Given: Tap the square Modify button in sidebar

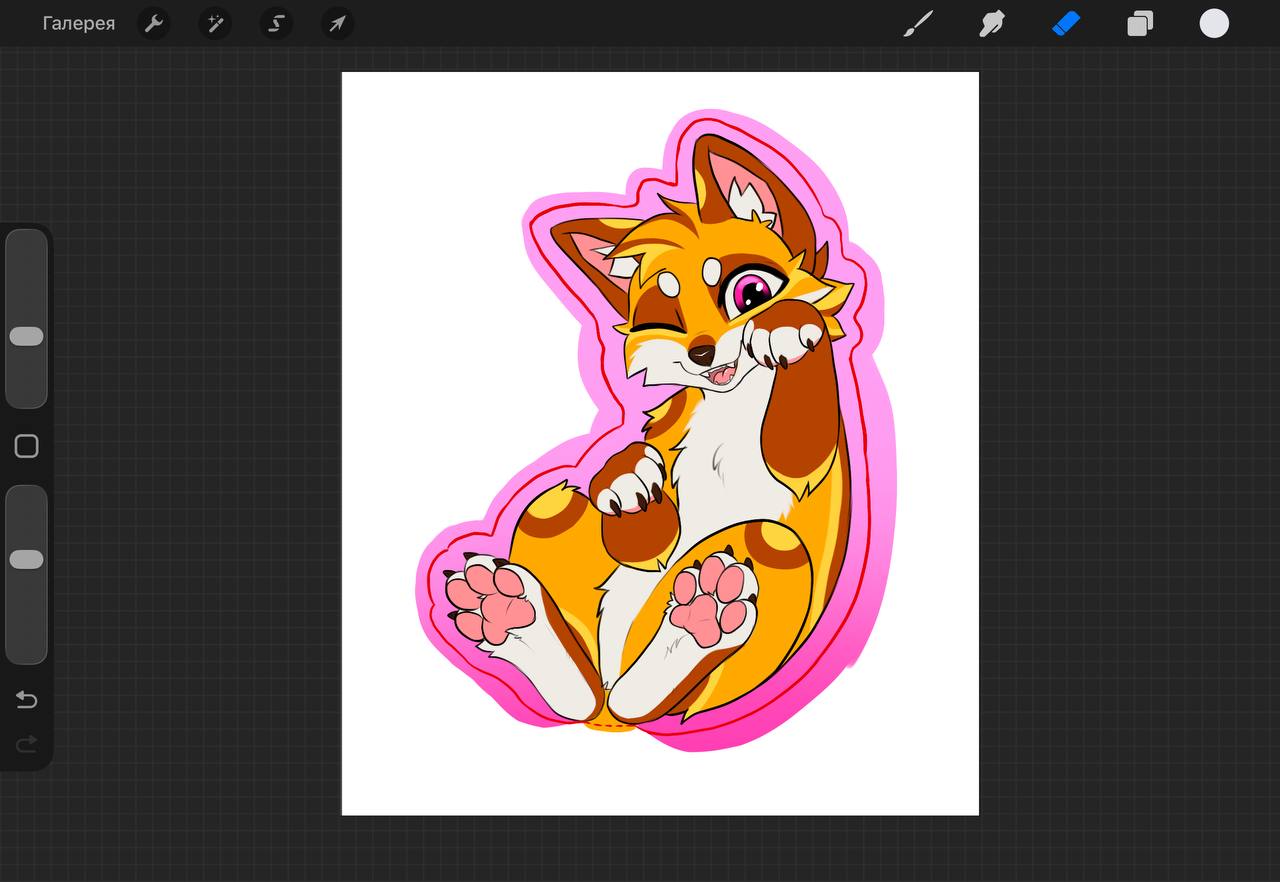Looking at the screenshot, I should (26, 446).
